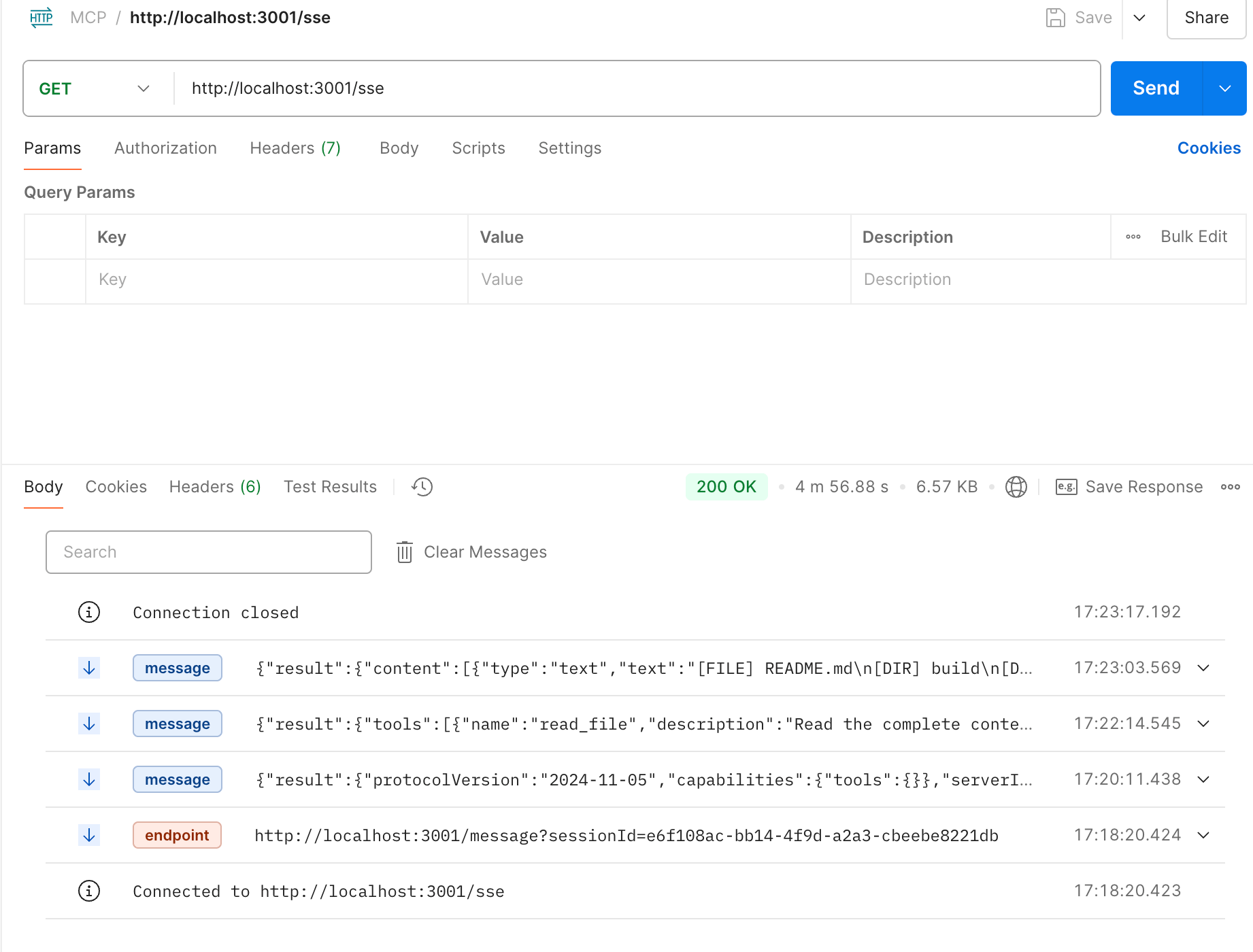Click Save Response

(x=1143, y=487)
